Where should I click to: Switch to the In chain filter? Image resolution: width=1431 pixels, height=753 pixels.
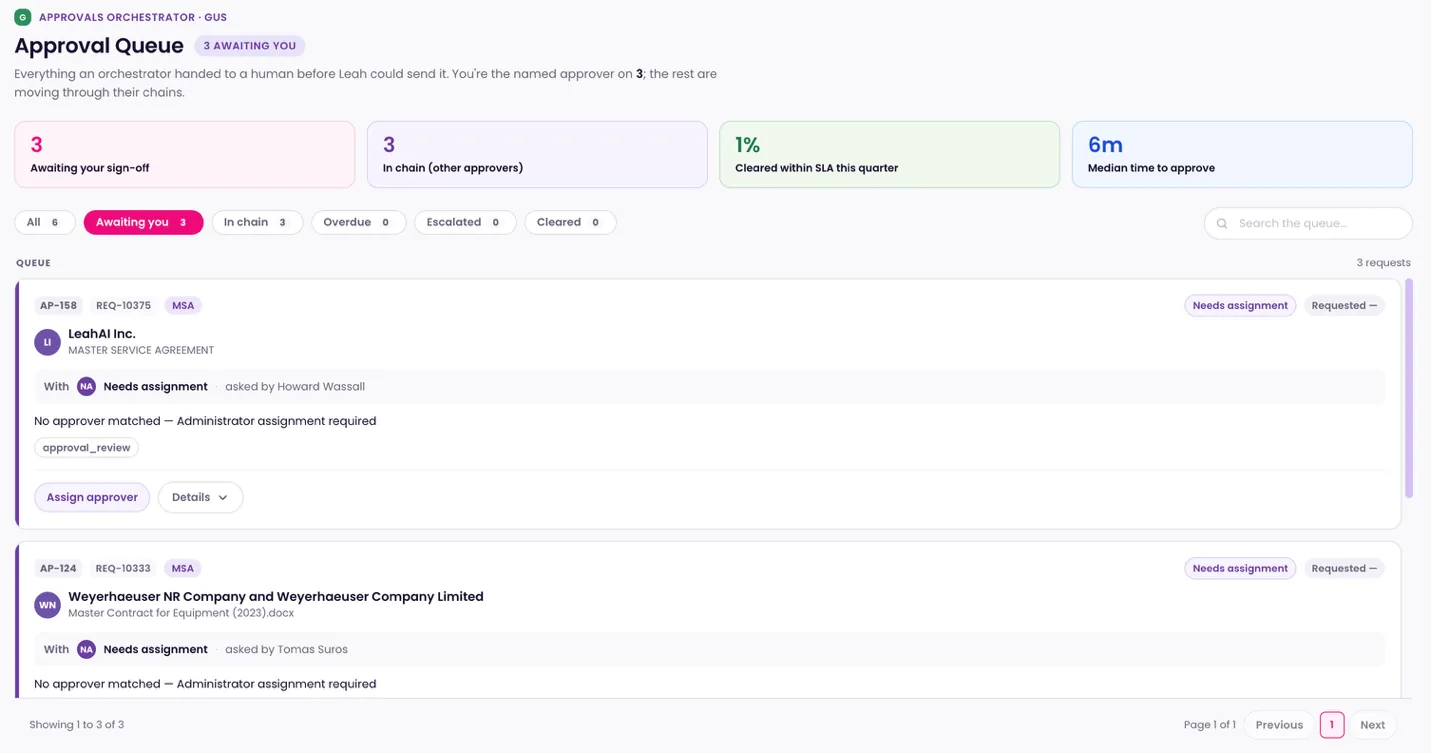257,222
